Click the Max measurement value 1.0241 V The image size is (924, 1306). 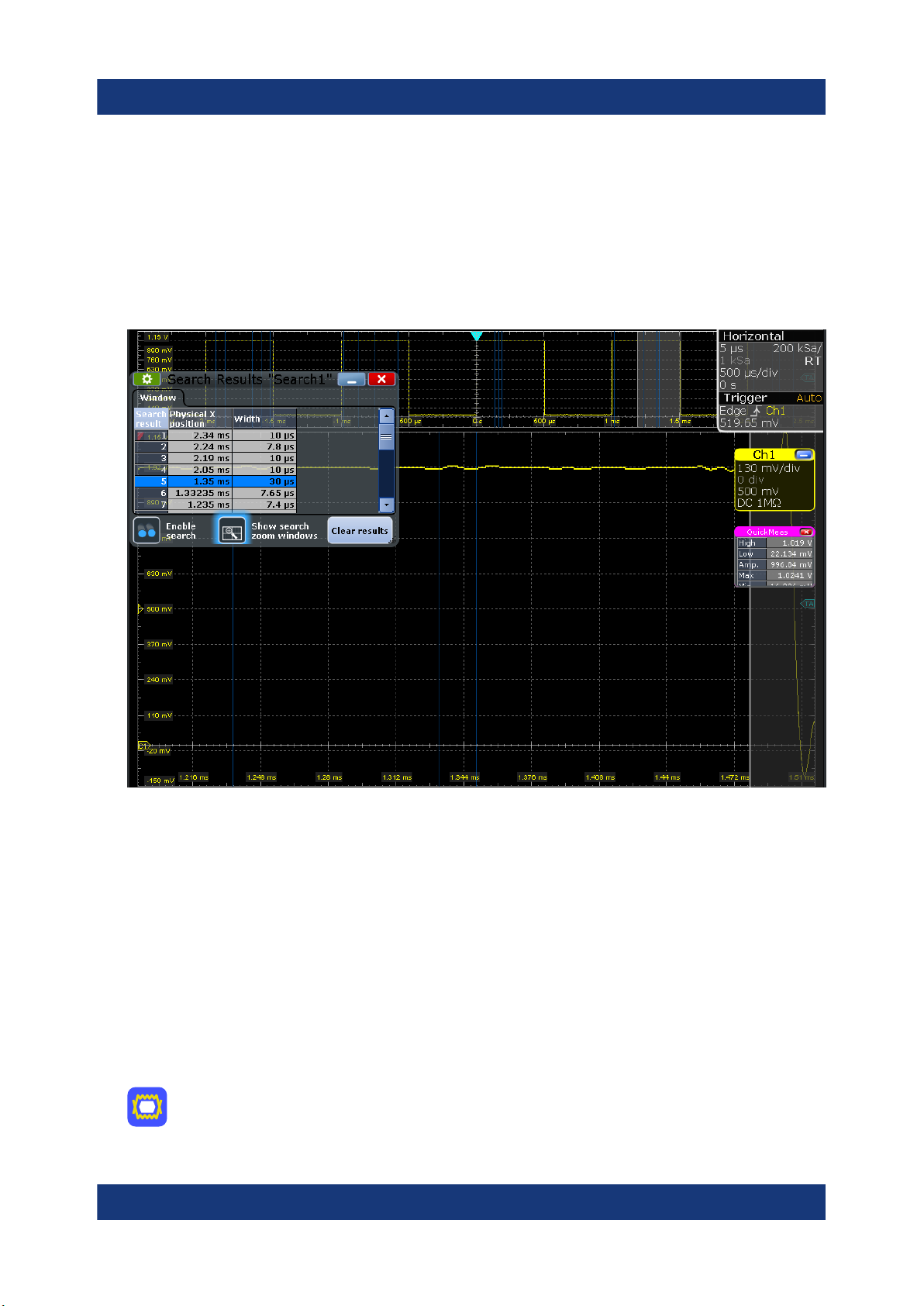[790, 576]
